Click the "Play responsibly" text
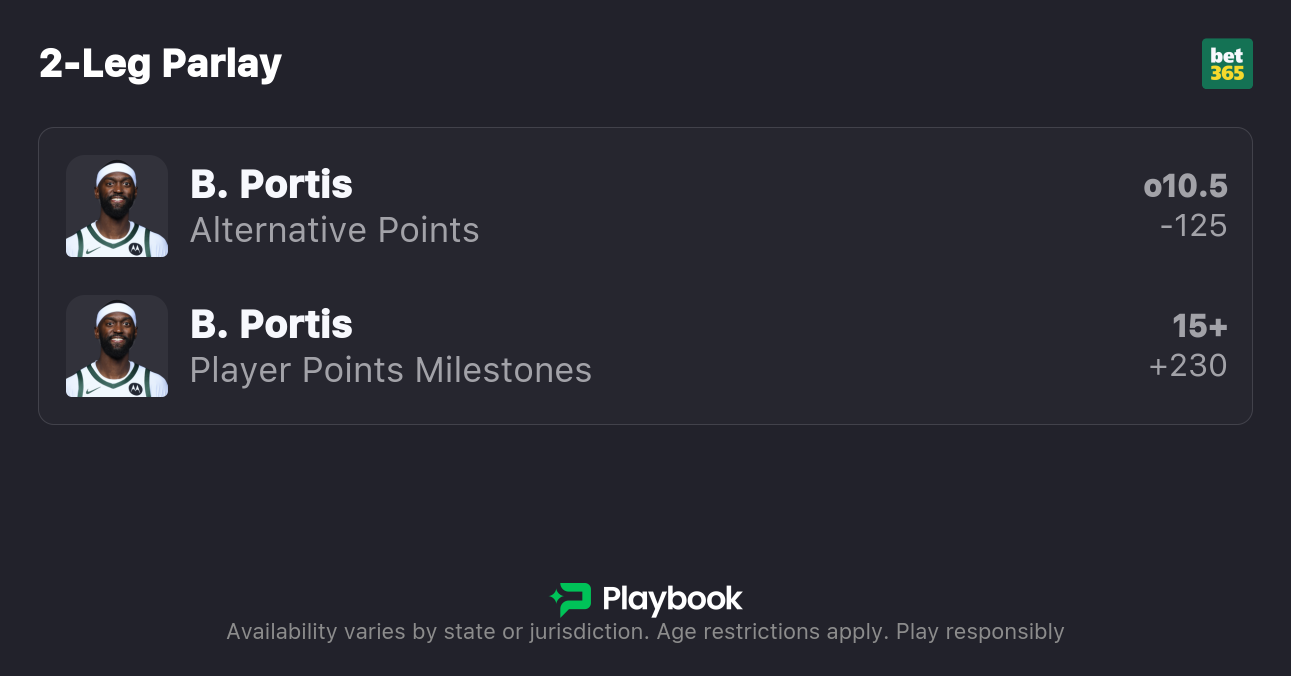Screen dimensions: 1291x676 (980, 632)
